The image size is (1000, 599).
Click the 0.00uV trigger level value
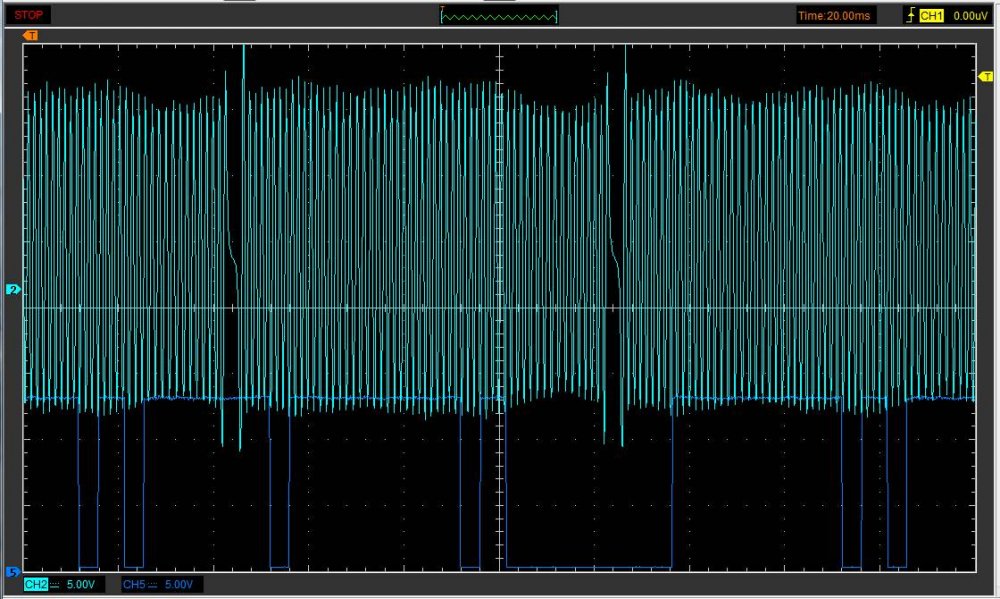tap(969, 15)
